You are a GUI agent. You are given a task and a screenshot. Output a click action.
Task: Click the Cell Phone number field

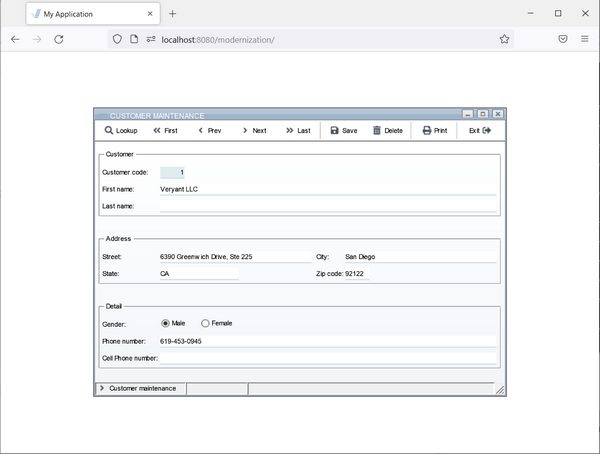coord(327,357)
